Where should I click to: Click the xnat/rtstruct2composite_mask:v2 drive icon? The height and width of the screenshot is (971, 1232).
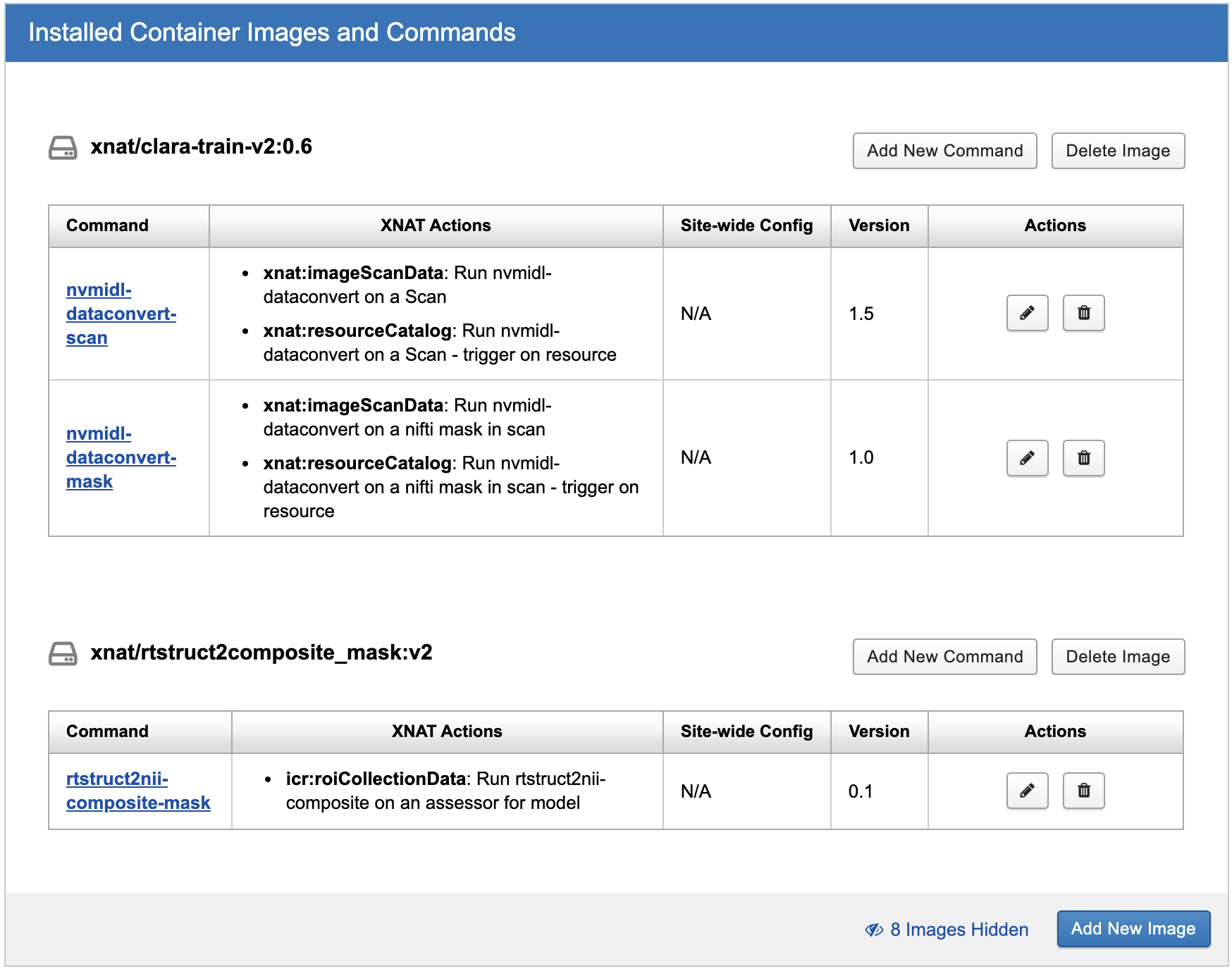pos(63,654)
